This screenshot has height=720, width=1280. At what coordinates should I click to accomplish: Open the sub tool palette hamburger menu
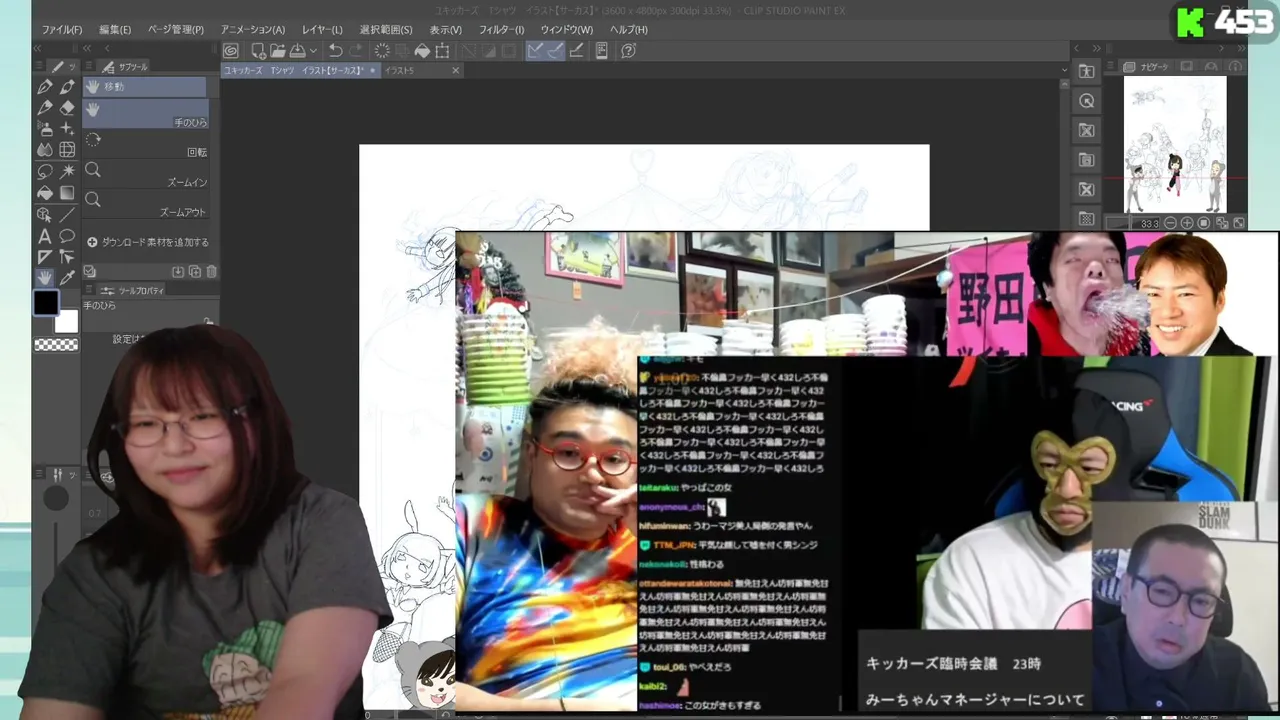[x=87, y=67]
